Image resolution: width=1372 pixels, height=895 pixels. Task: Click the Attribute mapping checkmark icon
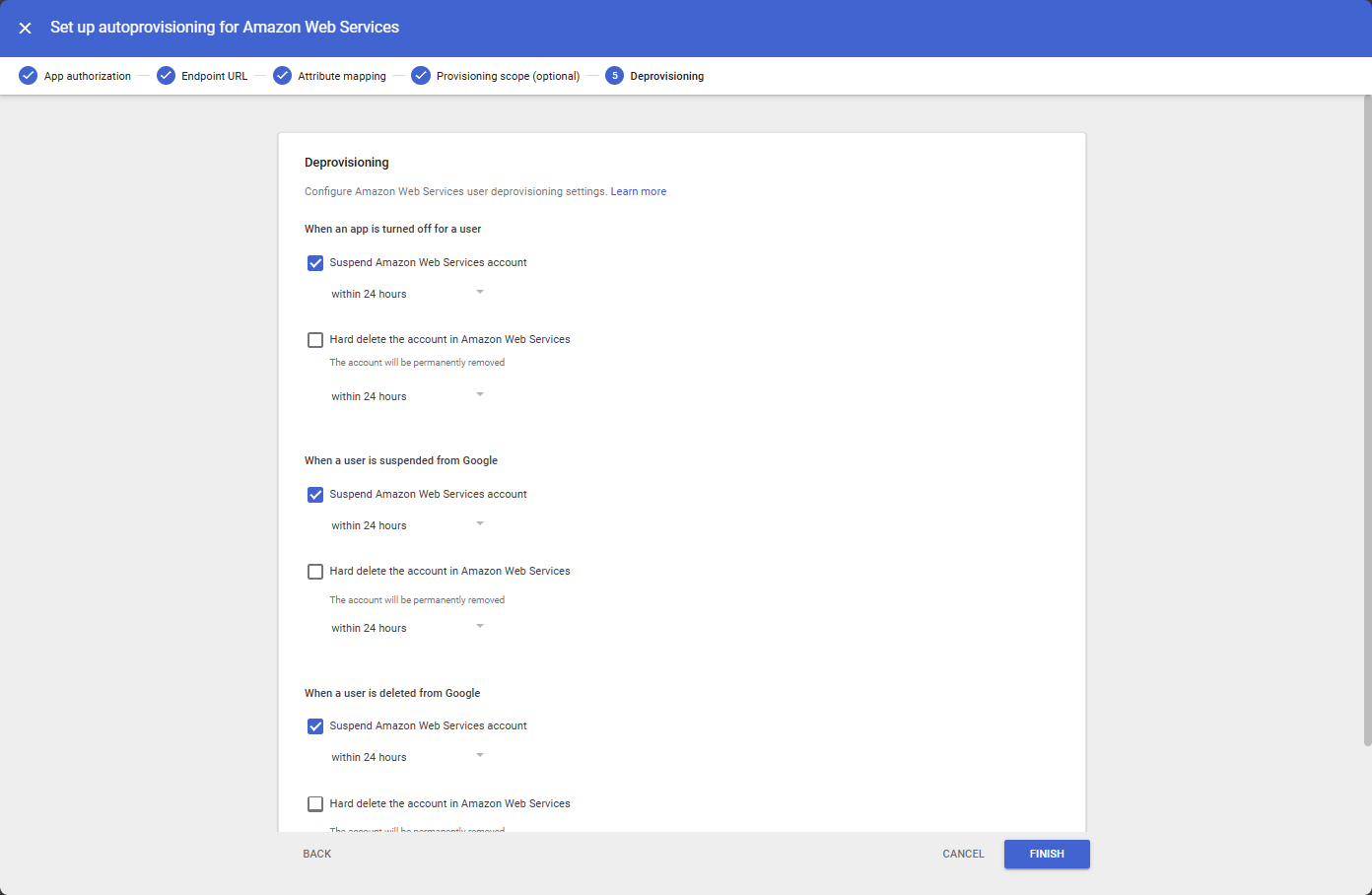point(282,76)
